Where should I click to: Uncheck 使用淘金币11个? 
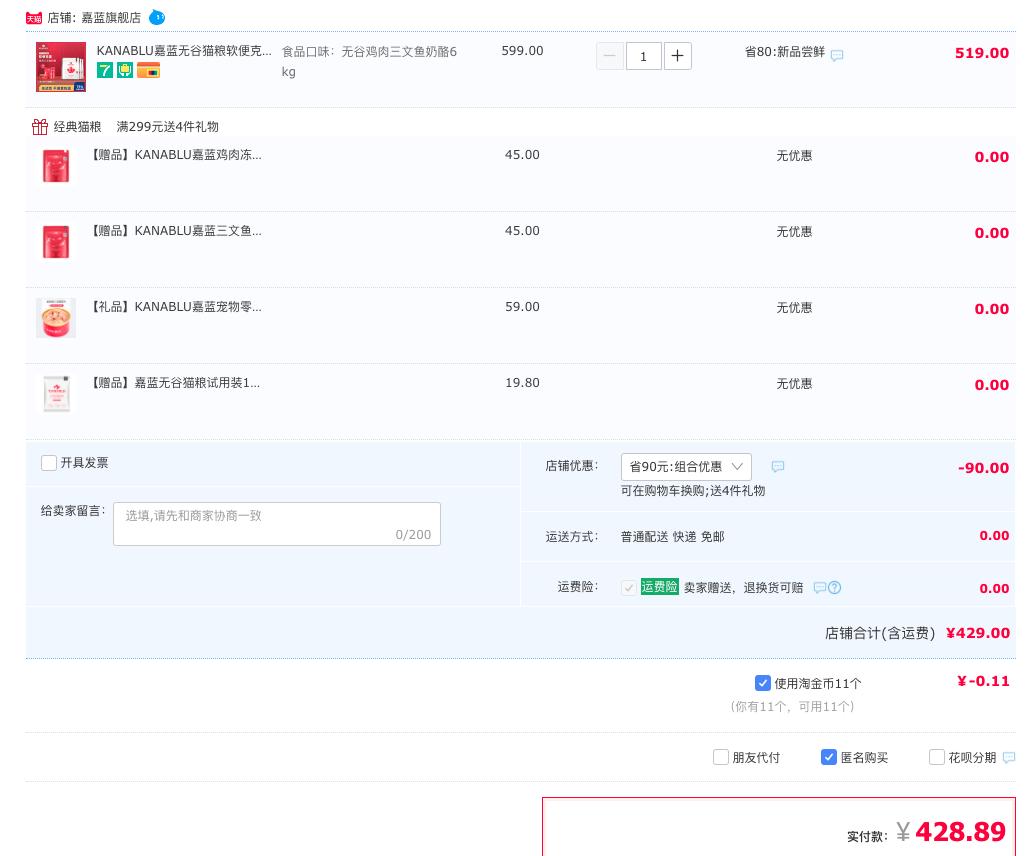tap(763, 683)
